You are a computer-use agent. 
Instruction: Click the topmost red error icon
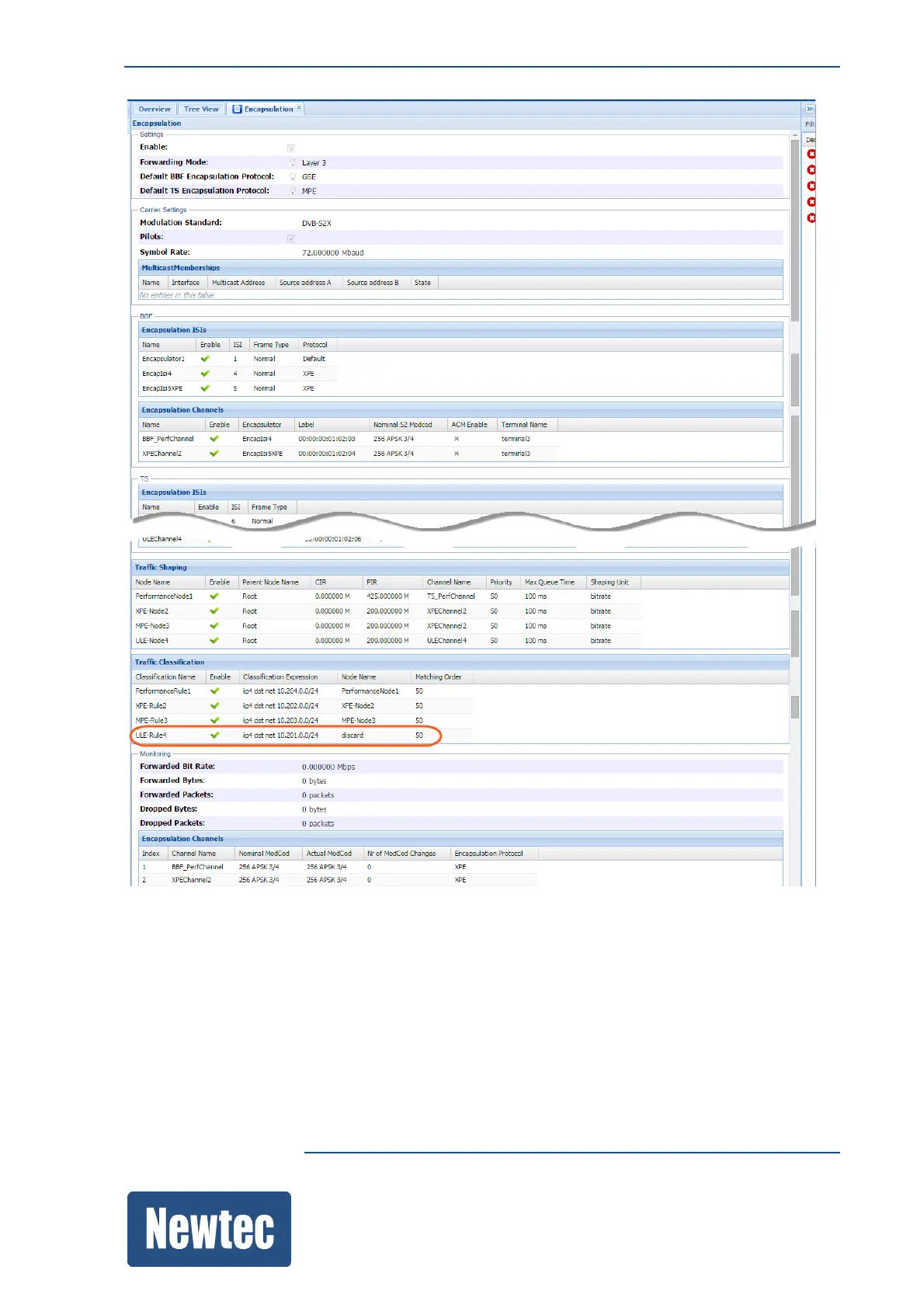(811, 155)
